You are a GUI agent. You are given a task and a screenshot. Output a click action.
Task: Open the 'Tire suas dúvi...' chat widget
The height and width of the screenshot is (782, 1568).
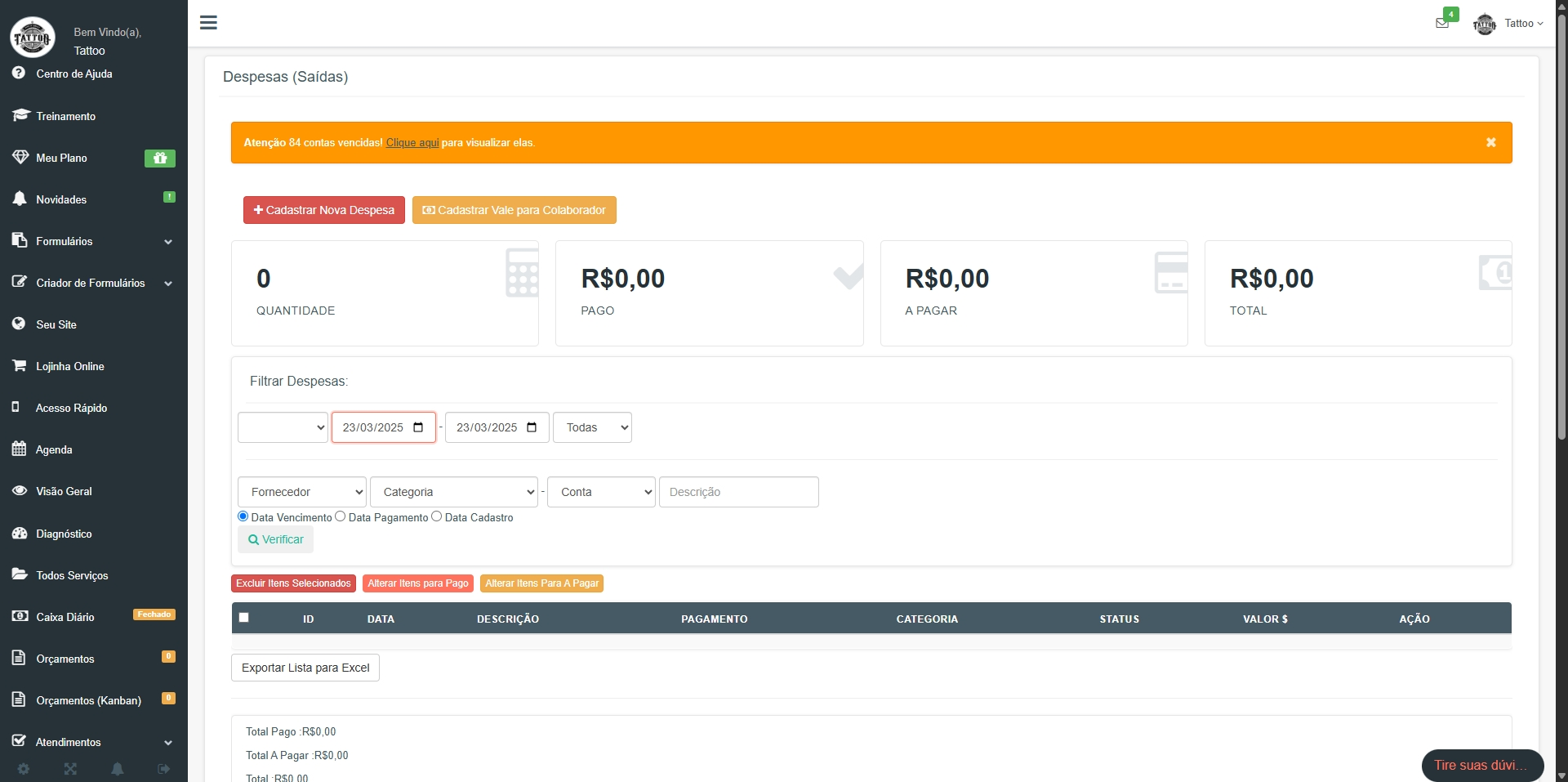1482,766
